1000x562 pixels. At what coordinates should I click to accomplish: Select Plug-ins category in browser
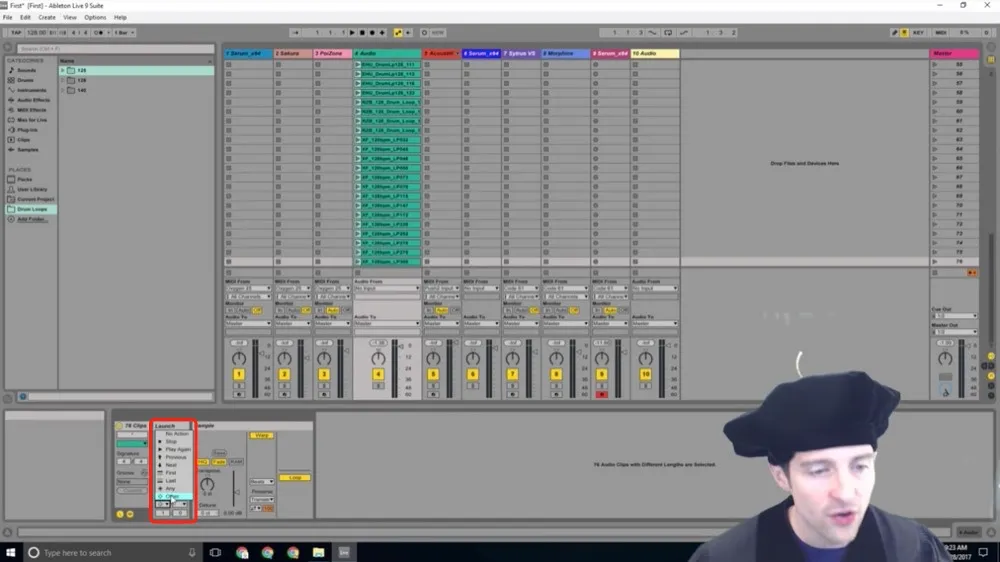[27, 129]
